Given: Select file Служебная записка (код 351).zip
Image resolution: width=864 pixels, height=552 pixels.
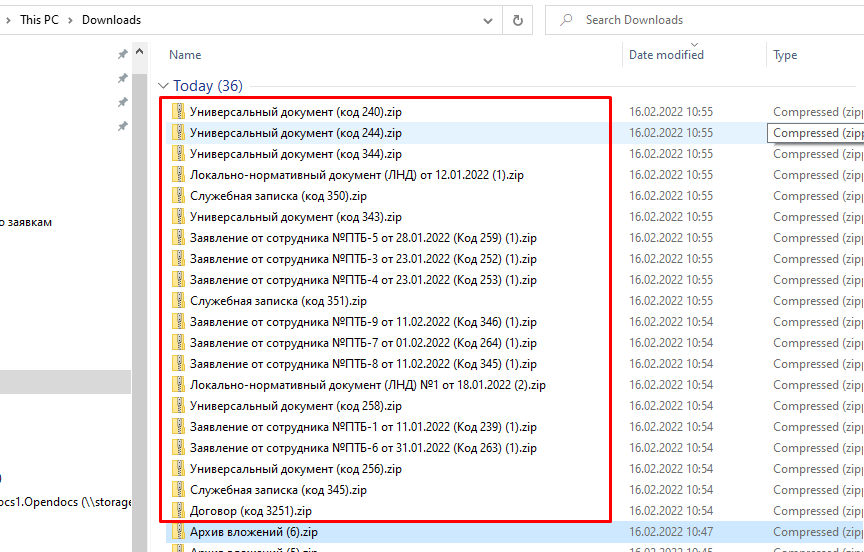Looking at the screenshot, I should click(x=278, y=301).
